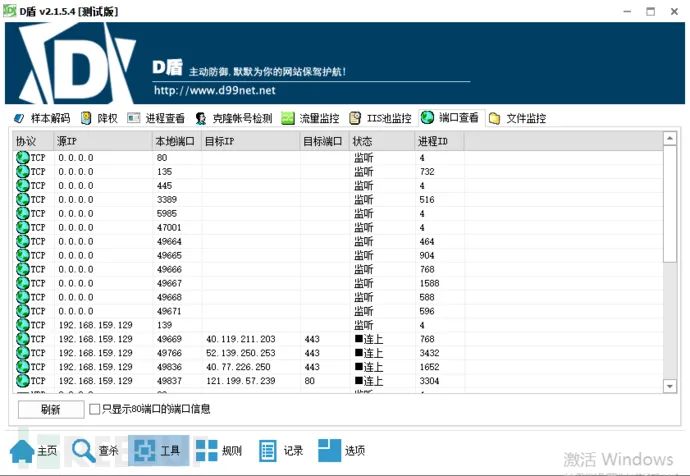Open the 工具 tools section

158,450
